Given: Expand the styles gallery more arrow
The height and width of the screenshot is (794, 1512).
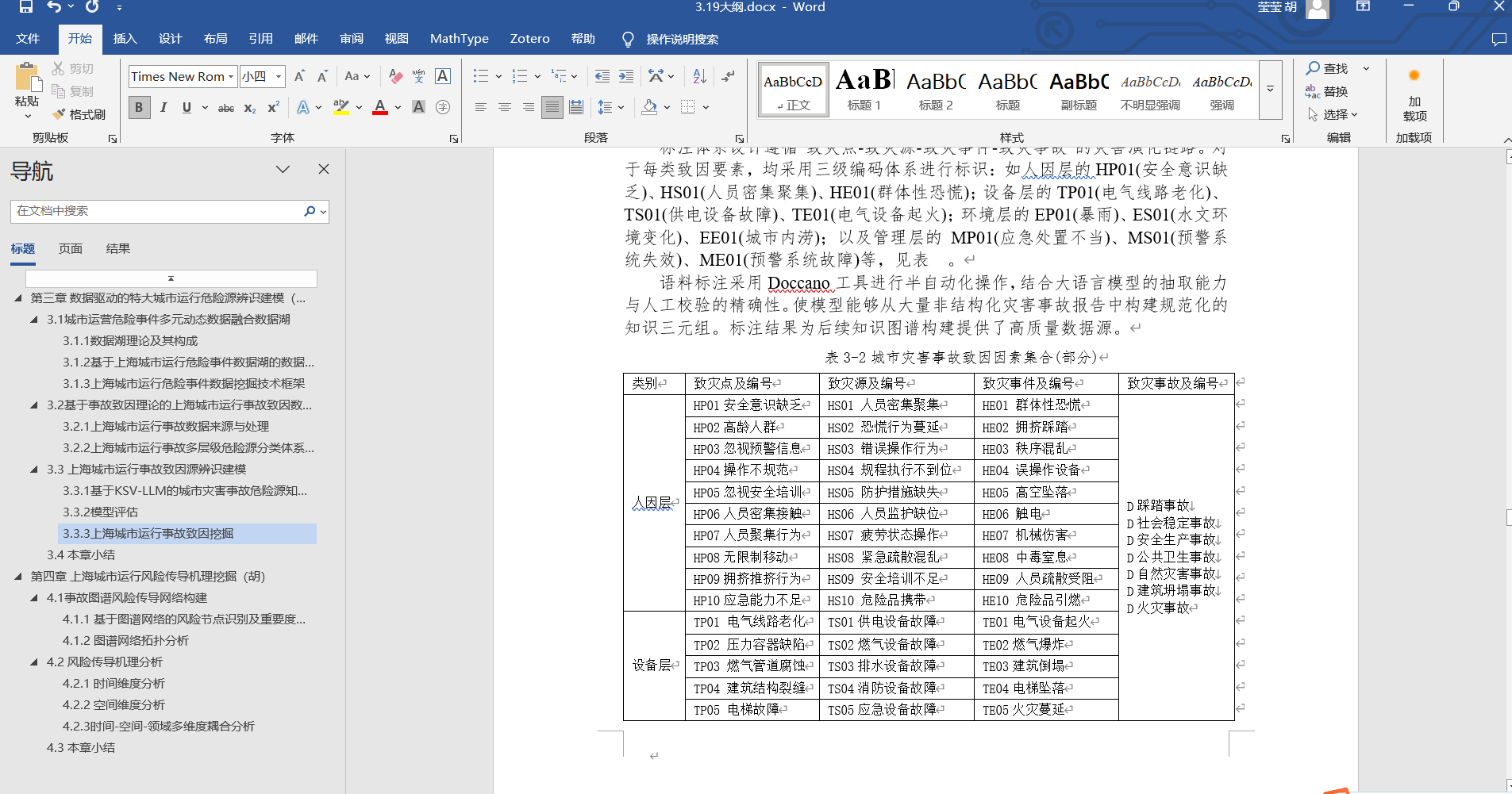Looking at the screenshot, I should coord(1270,90).
